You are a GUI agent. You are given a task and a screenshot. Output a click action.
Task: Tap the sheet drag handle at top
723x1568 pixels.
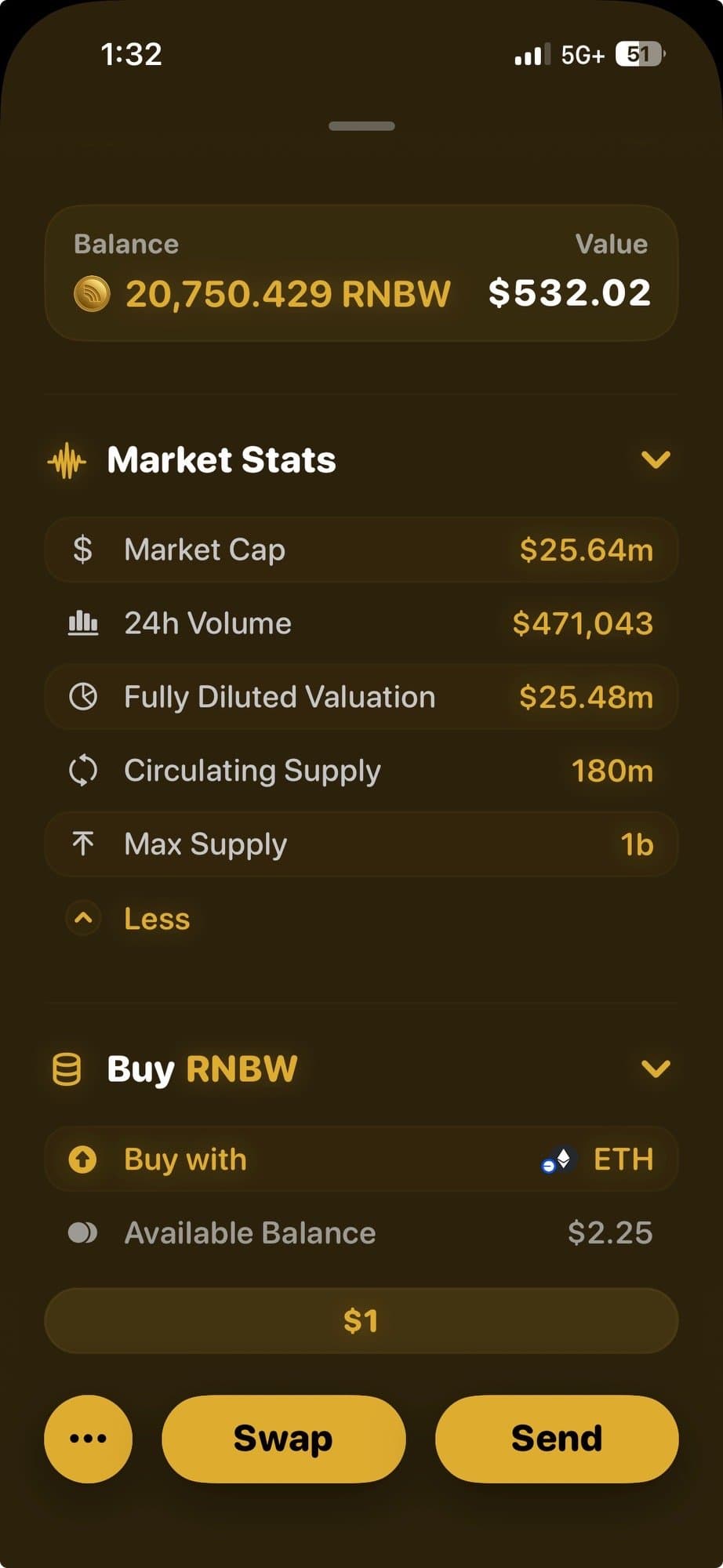click(x=361, y=126)
